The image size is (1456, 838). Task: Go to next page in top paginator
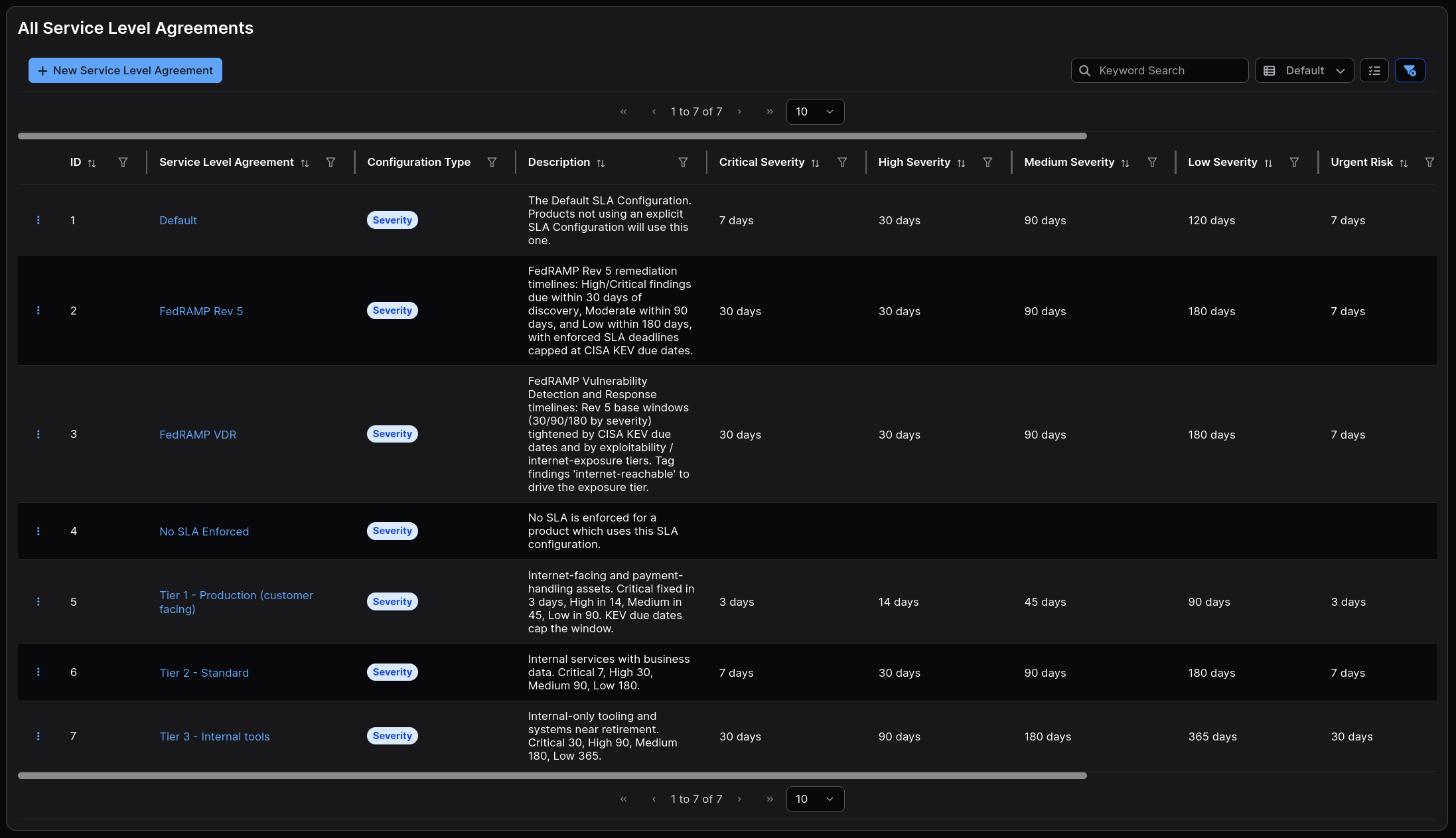[739, 111]
